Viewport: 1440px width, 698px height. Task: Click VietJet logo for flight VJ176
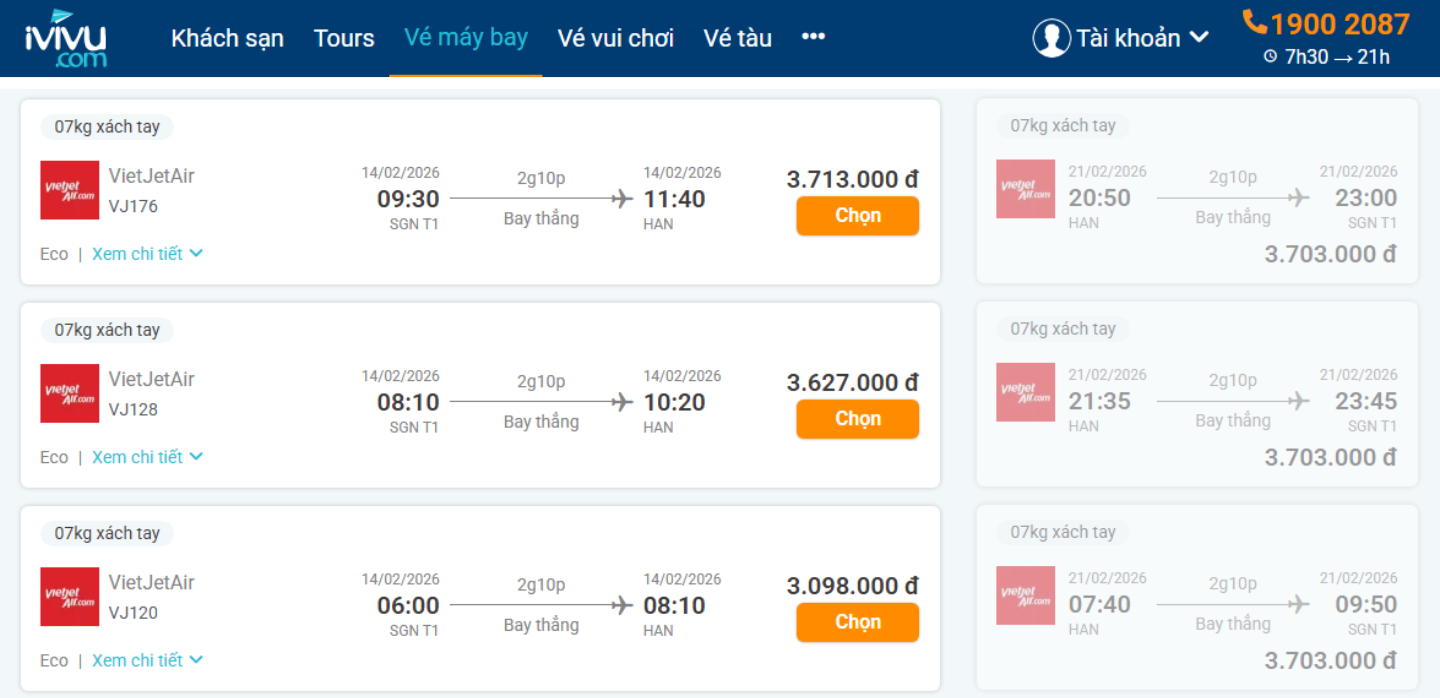click(69, 190)
